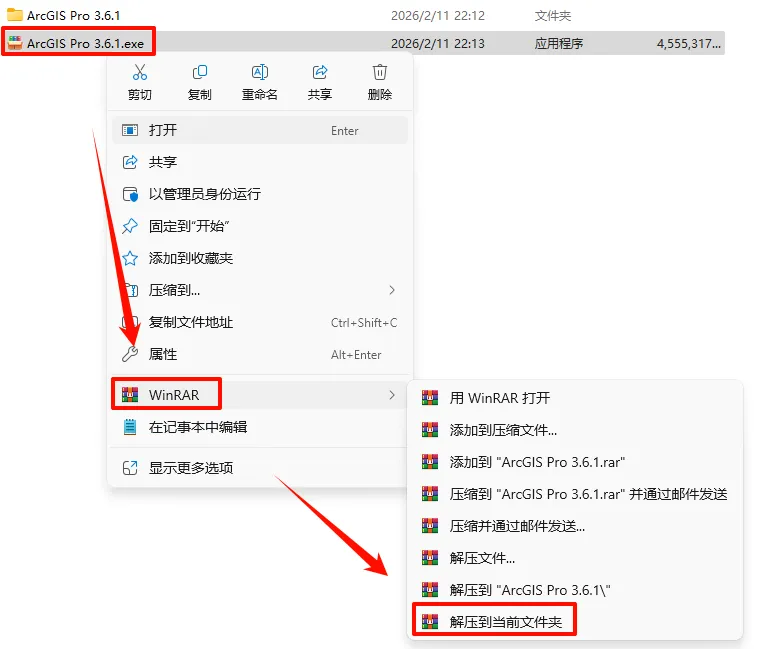The height and width of the screenshot is (649, 758).
Task: Click the Share (共享) icon in top row
Action: click(x=320, y=72)
